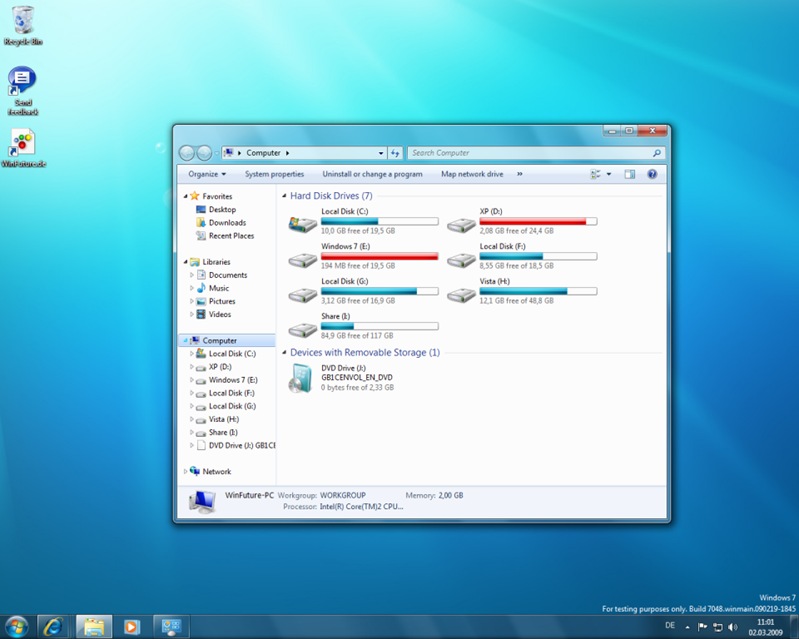Select the DVD Drive (J:) icon
The image size is (799, 639).
click(300, 378)
